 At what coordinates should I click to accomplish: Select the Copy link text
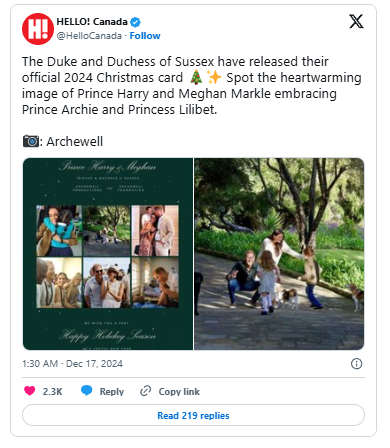pyautogui.click(x=179, y=391)
